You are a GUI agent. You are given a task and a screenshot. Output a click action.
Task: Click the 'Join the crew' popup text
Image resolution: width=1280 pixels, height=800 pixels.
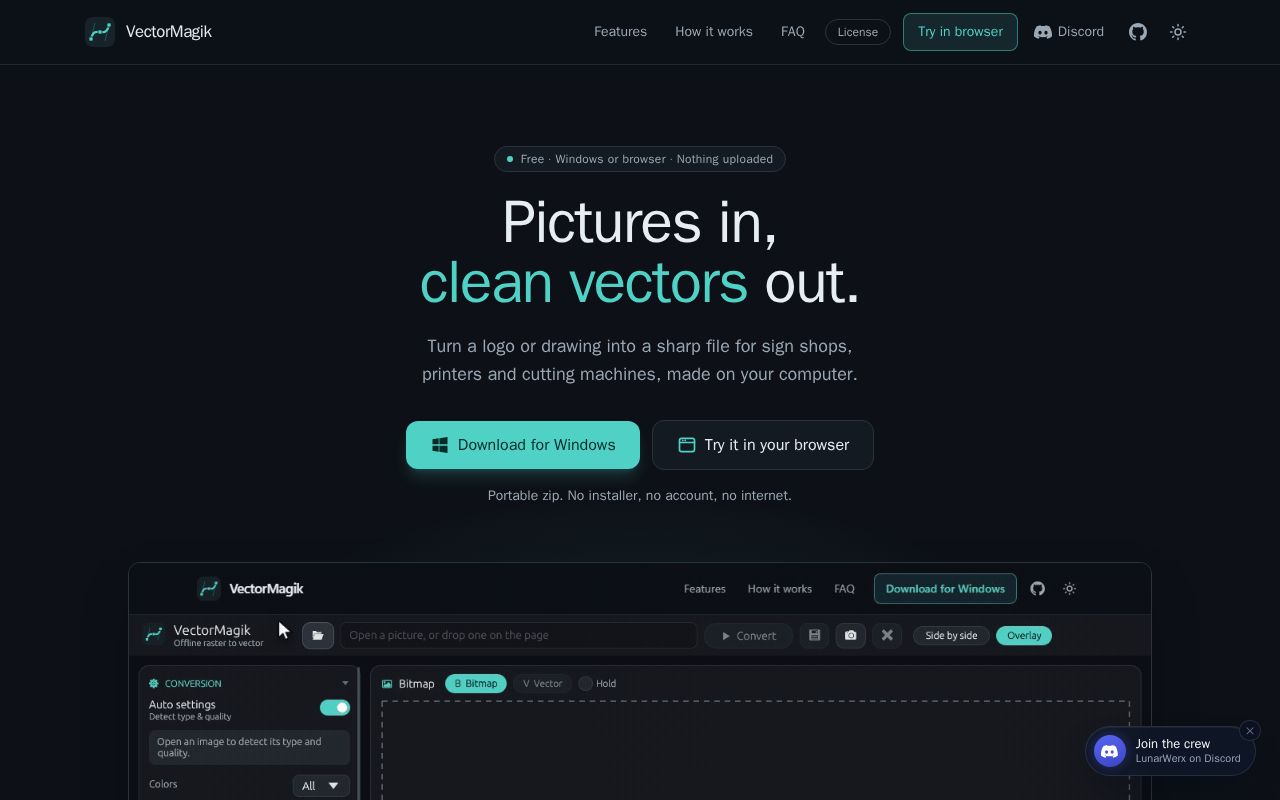point(1173,744)
